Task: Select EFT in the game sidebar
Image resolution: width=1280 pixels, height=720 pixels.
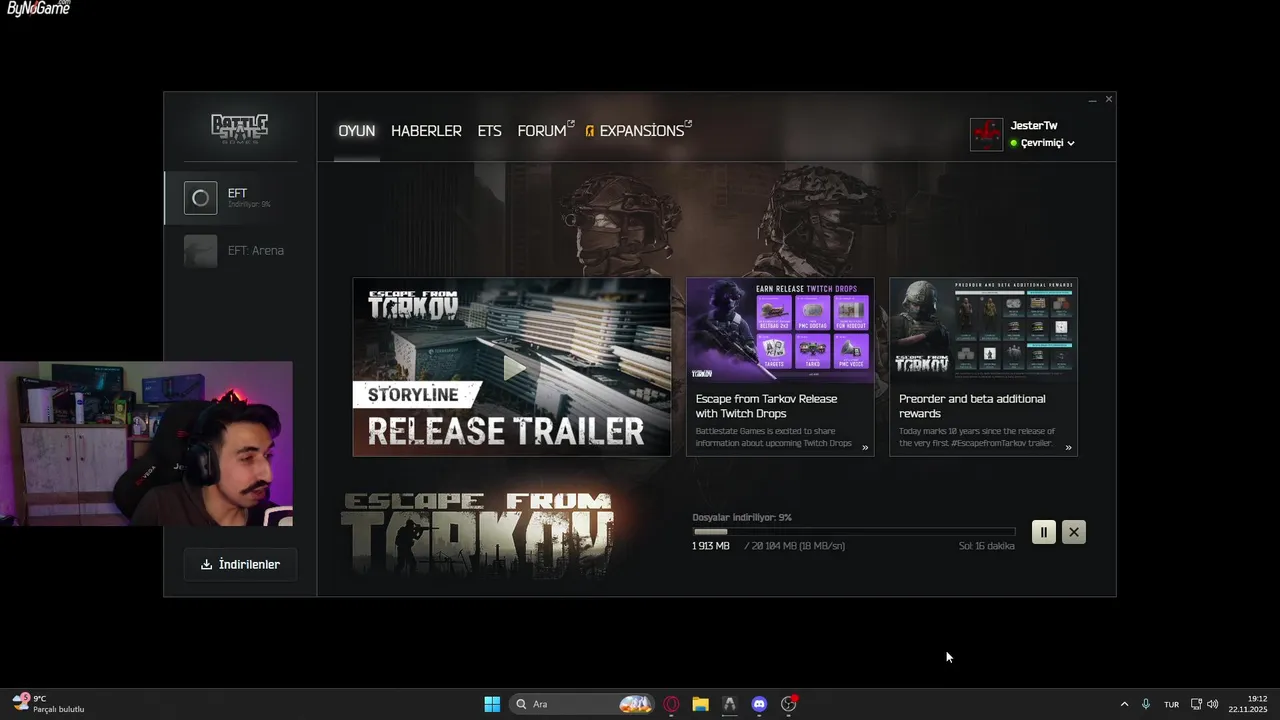Action: tap(240, 198)
